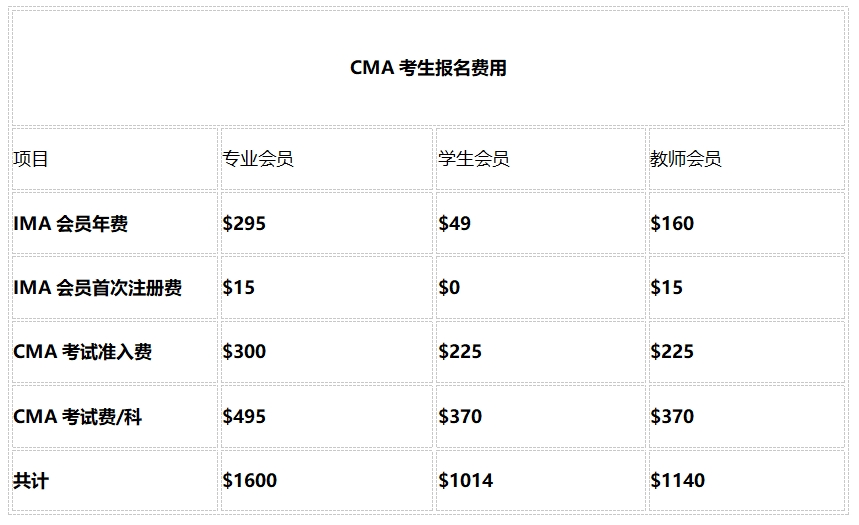Screen dimensions: 859x525
Task: Click the table title CMA 考生报名费用
Action: pos(428,68)
